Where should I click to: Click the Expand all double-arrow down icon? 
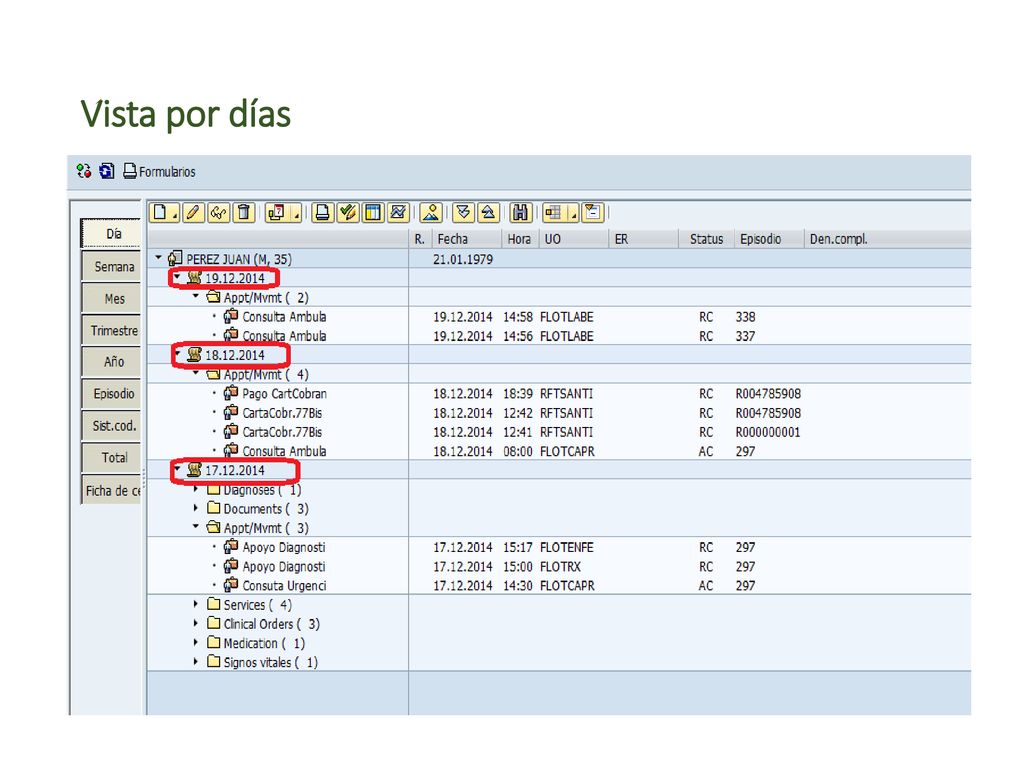pos(463,212)
